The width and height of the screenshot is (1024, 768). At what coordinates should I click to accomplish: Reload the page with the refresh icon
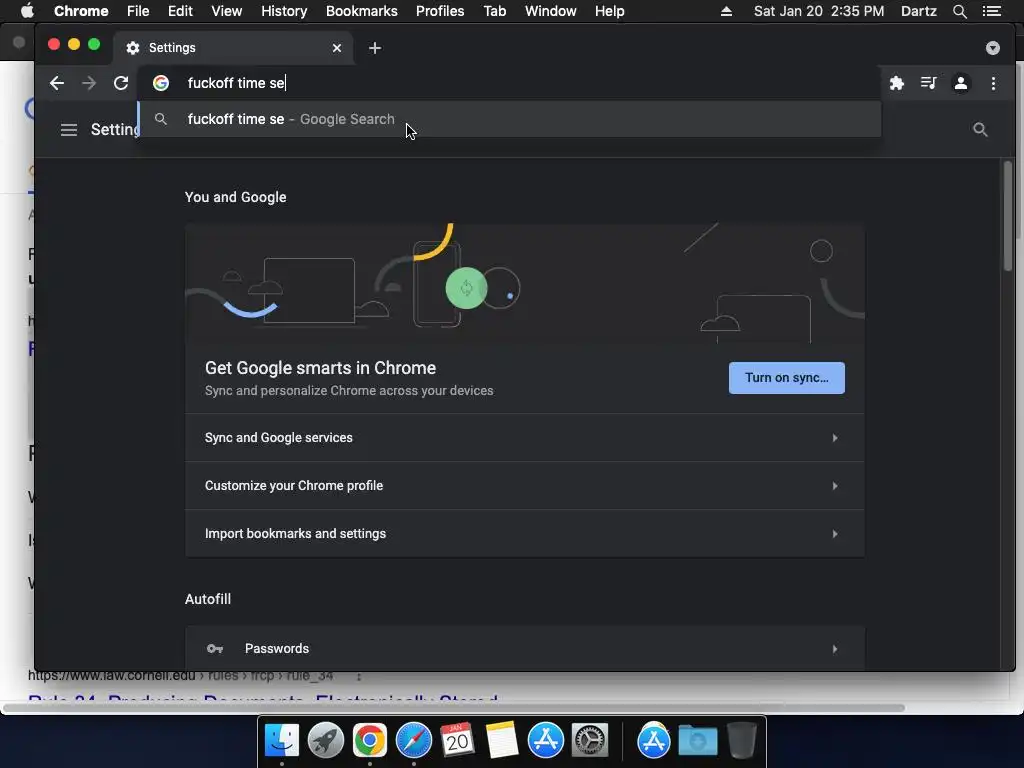[121, 83]
